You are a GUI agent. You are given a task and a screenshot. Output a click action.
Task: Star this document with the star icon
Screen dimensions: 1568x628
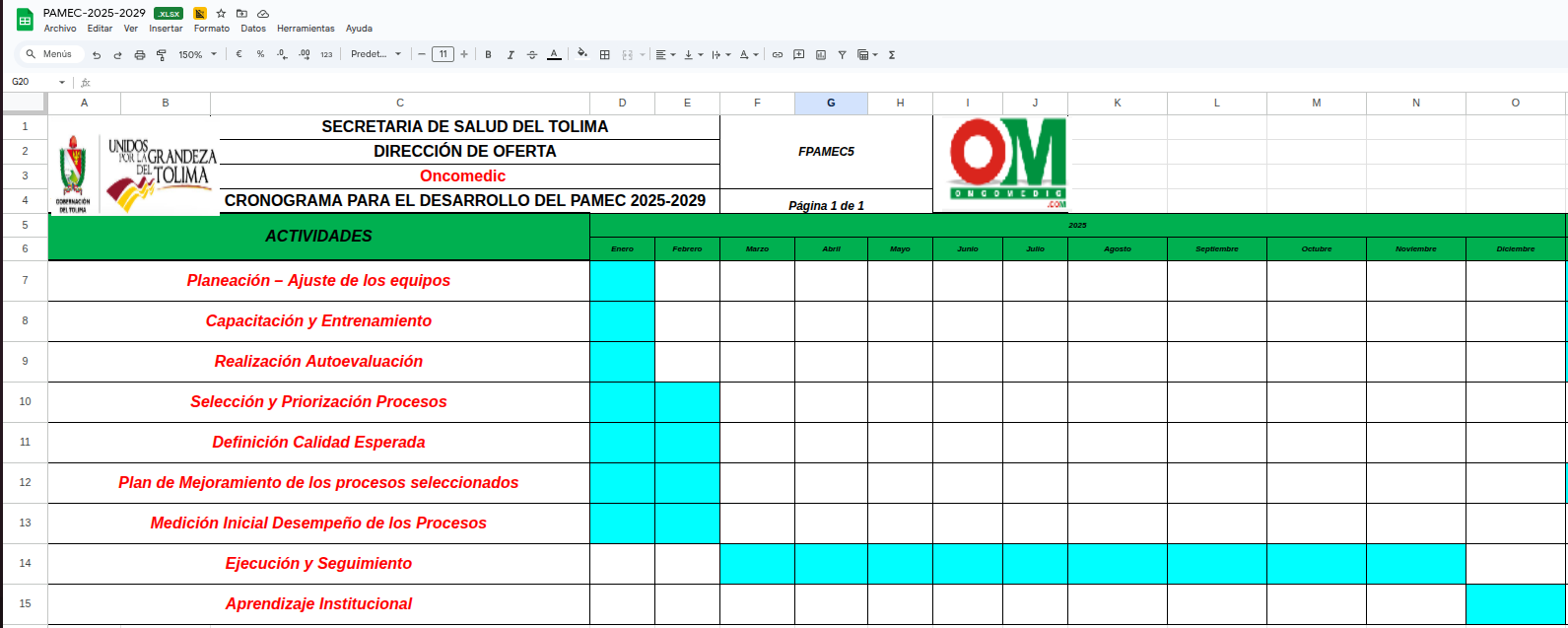(221, 14)
